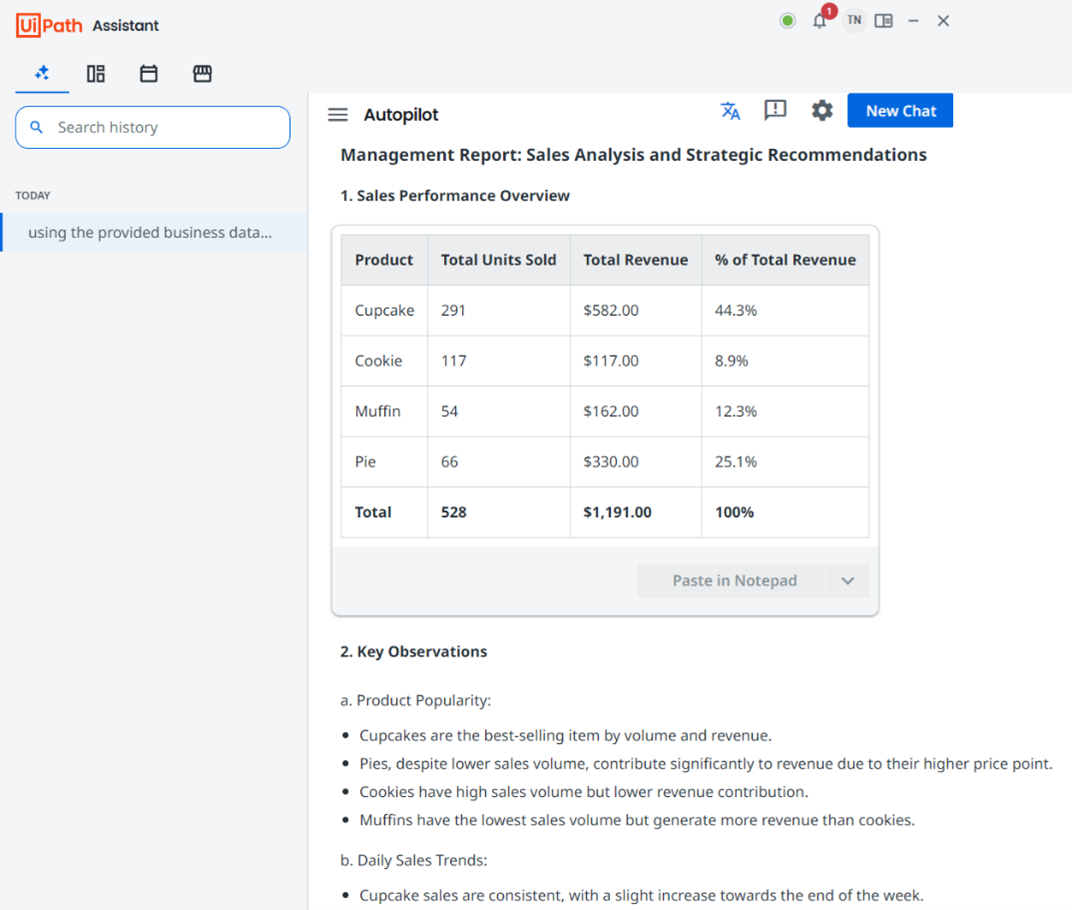Click the TODAY history section label
The image size is (1072, 910).
coord(33,196)
